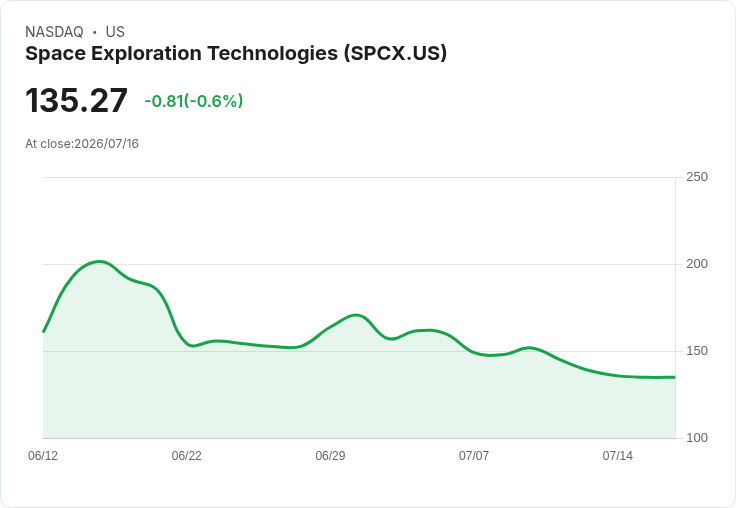This screenshot has height=508, width=736.
Task: Click the US market label
Action: [x=115, y=32]
